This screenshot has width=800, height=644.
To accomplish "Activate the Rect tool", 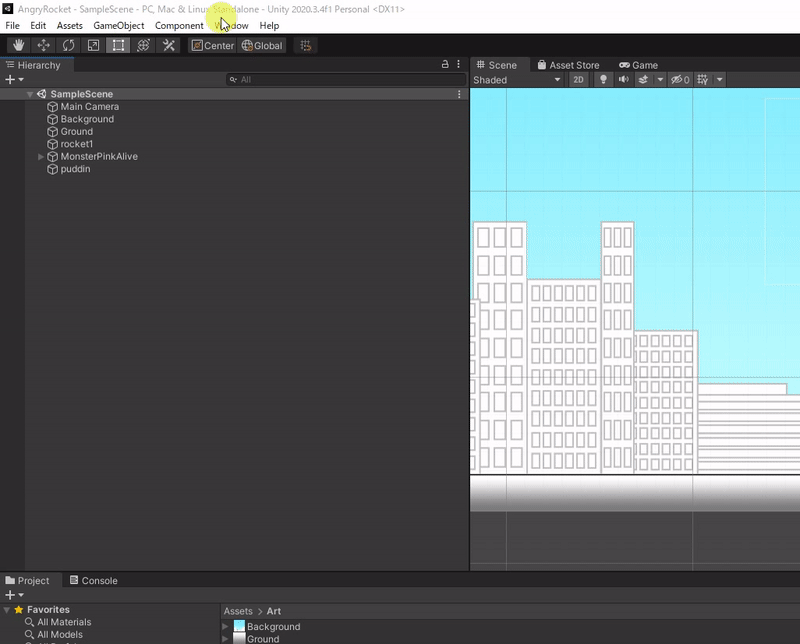I will [118, 45].
